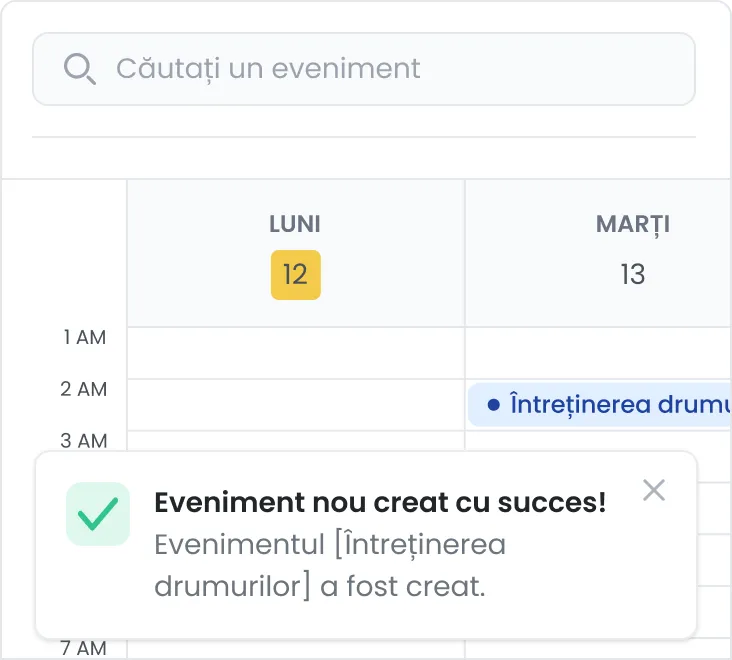Click the MARȚI day header
732x660 pixels.
[x=633, y=225]
